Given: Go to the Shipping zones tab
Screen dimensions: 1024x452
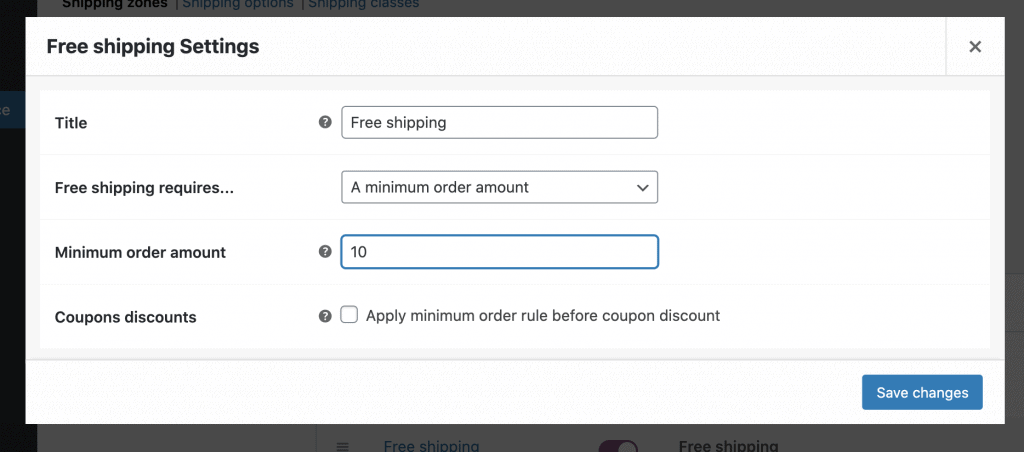Looking at the screenshot, I should [115, 4].
